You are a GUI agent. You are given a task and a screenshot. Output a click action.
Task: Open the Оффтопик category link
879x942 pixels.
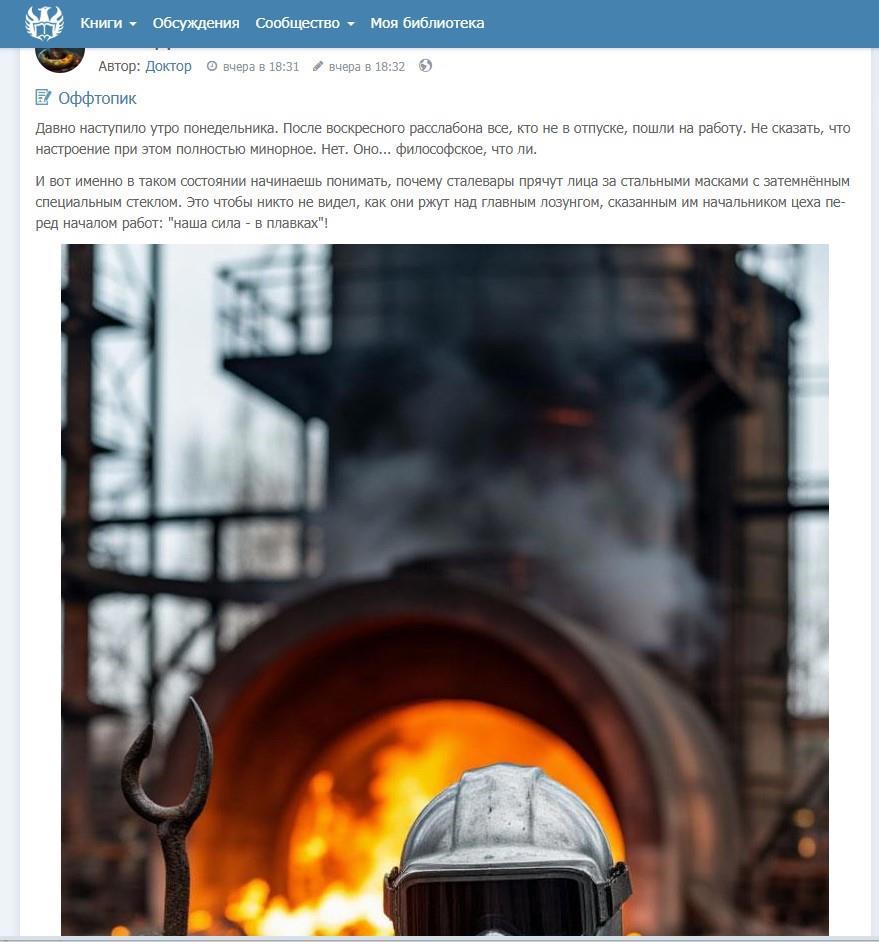(97, 98)
